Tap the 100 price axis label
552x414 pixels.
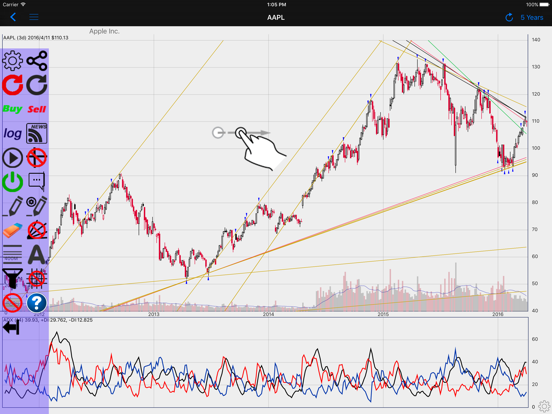(536, 148)
